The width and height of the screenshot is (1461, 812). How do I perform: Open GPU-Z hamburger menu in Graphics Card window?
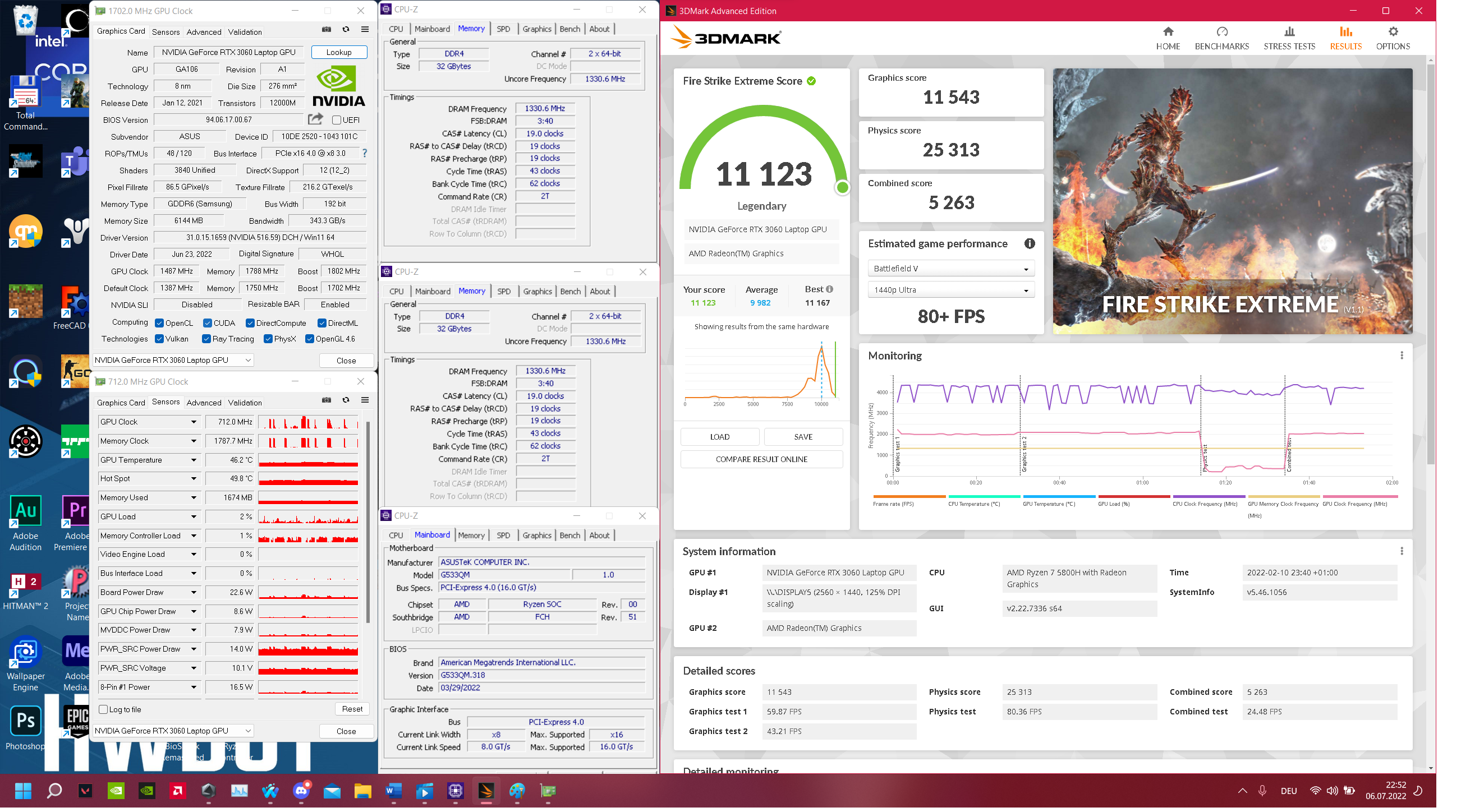pos(365,30)
